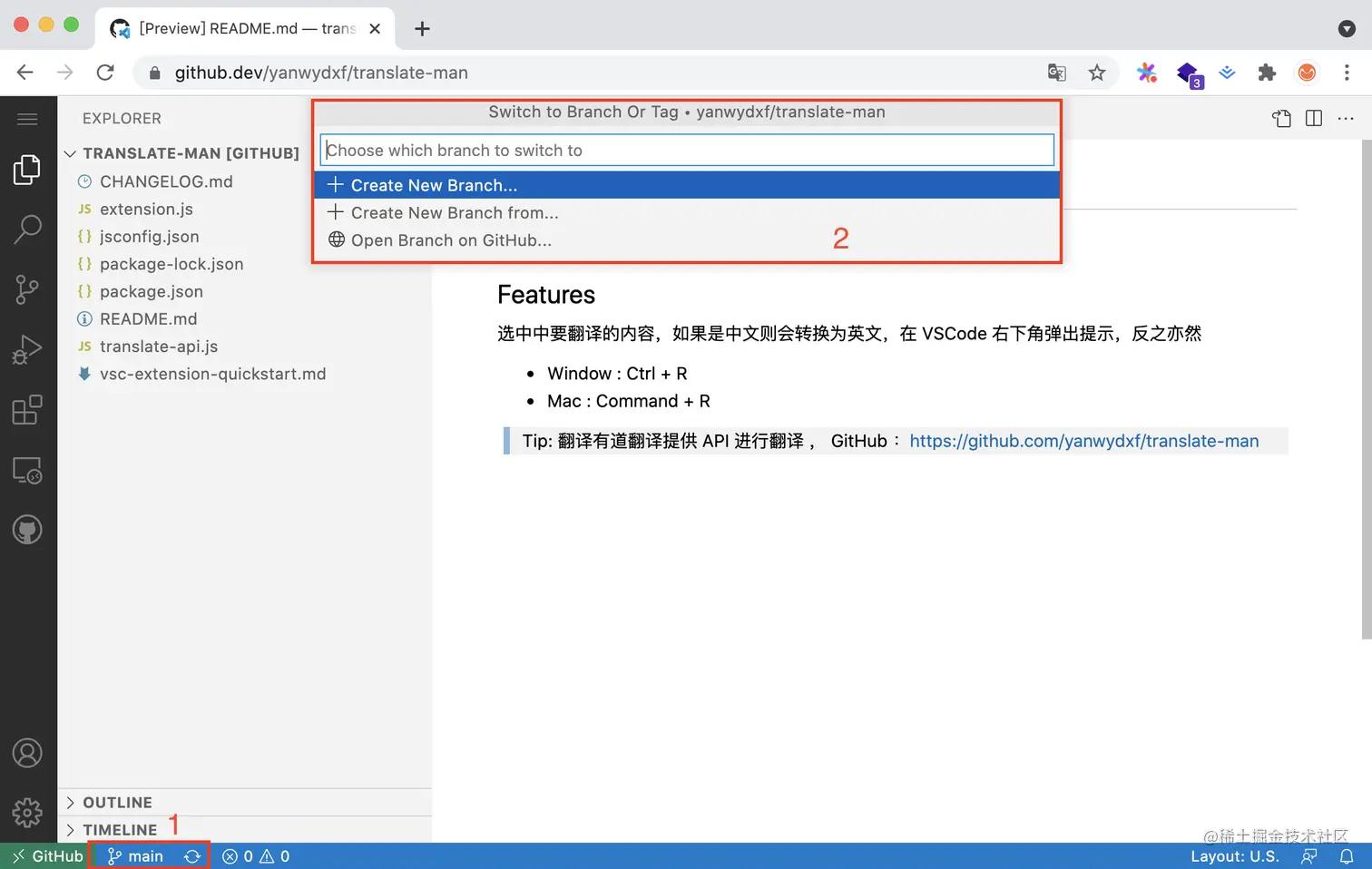1372x869 pixels.
Task: Open the GitHub panel in activity bar
Action: coord(27,530)
